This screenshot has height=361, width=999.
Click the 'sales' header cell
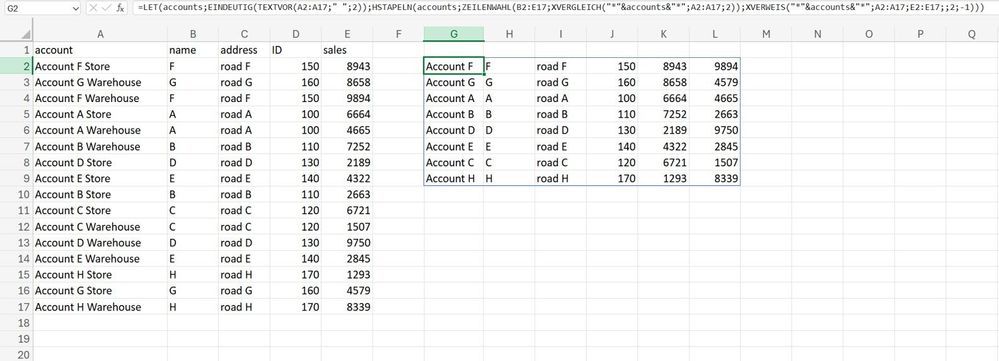click(347, 50)
